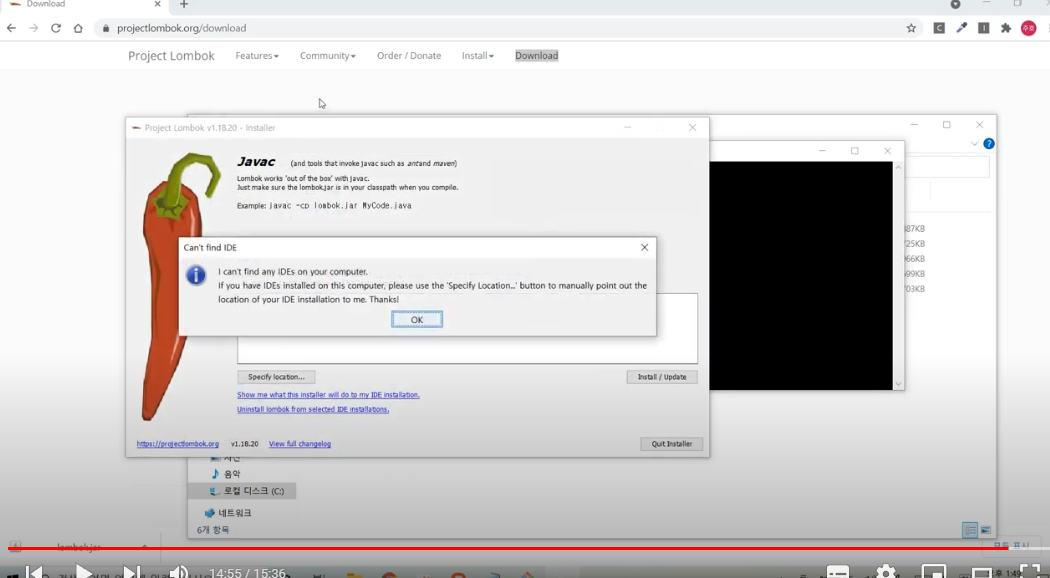Viewport: 1050px width, 578px height.
Task: Click the Project Lombok brand link
Action: click(x=171, y=56)
